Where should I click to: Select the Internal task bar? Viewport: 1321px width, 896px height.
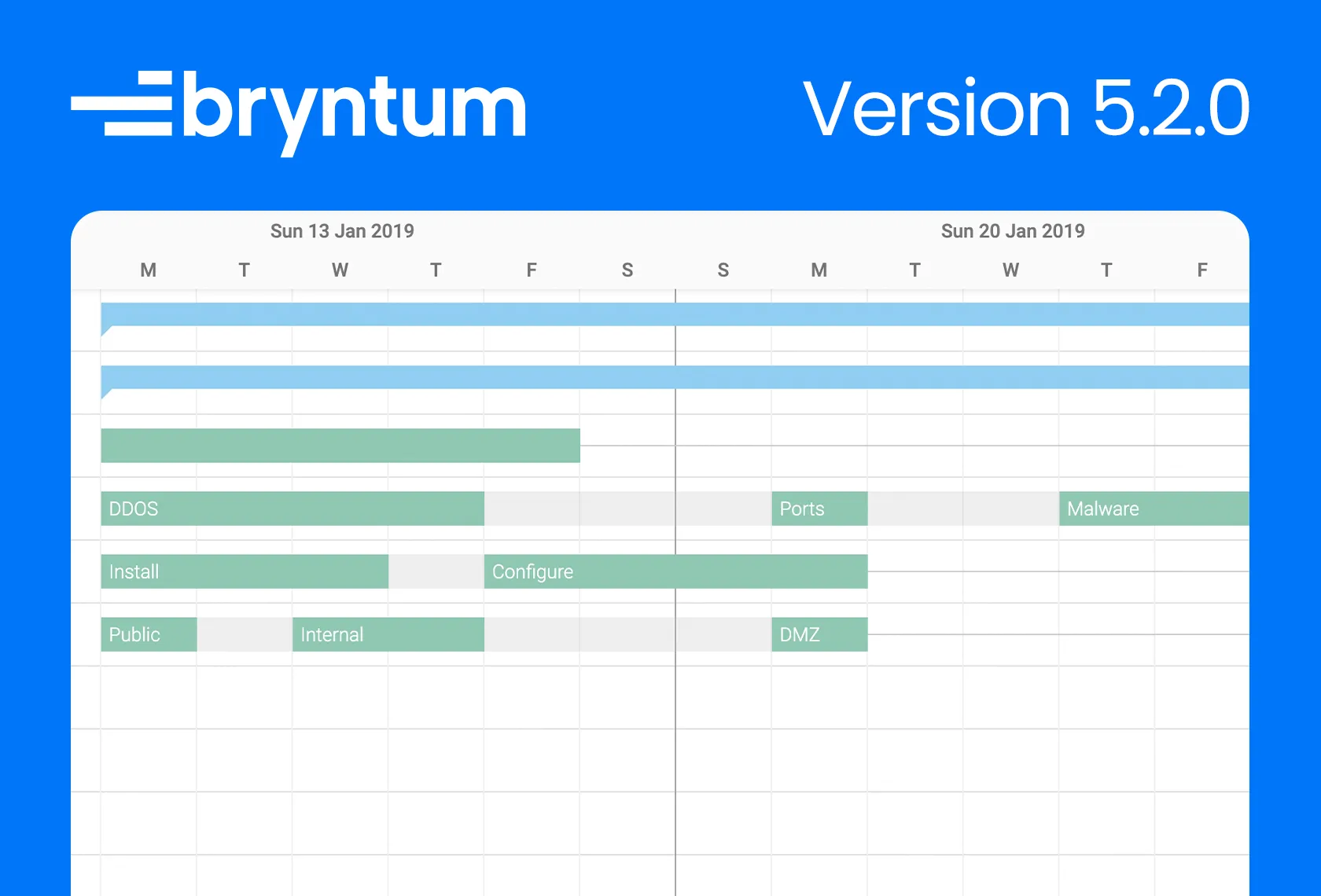click(x=388, y=634)
